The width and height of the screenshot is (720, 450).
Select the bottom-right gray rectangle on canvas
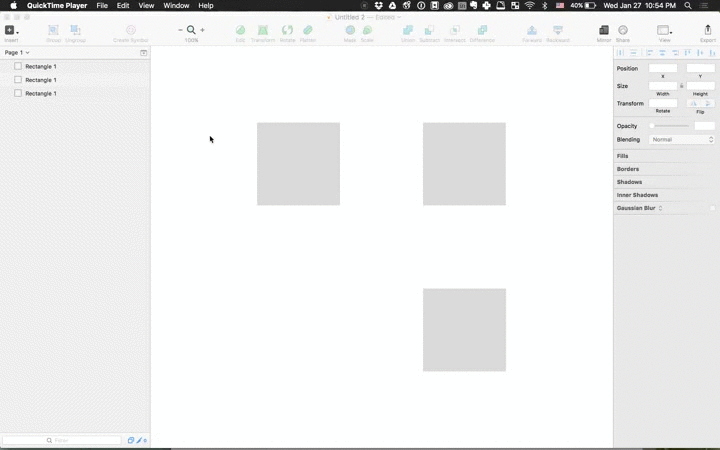pyautogui.click(x=464, y=330)
